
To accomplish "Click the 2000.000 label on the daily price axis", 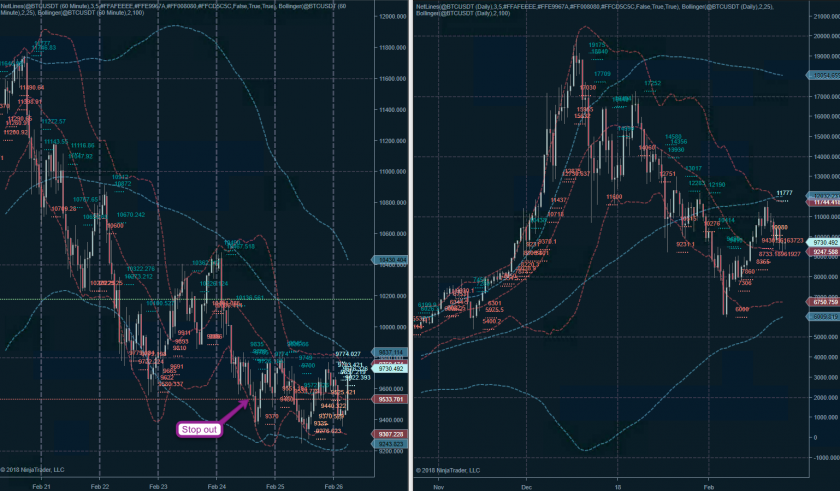I will 828,398.
